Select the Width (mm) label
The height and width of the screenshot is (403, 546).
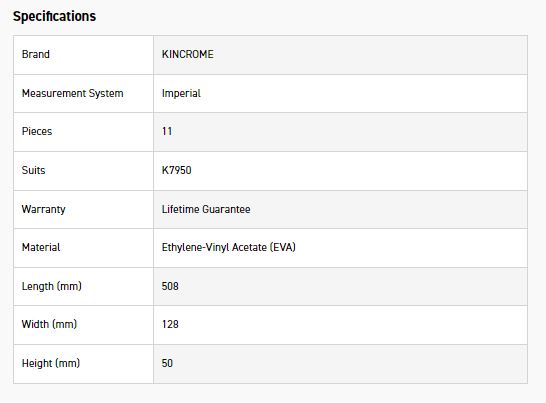click(49, 324)
